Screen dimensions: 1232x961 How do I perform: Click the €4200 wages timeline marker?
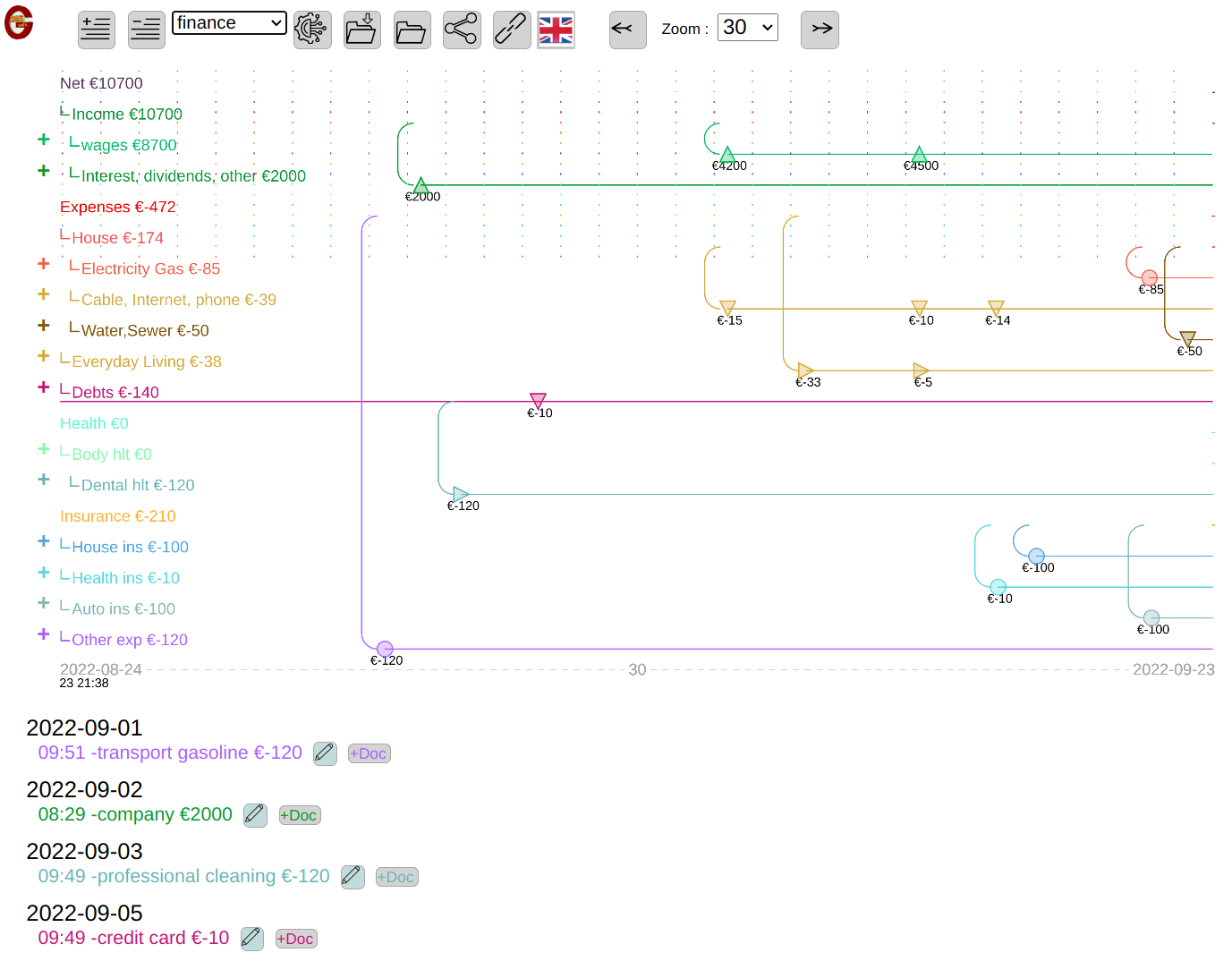[727, 154]
